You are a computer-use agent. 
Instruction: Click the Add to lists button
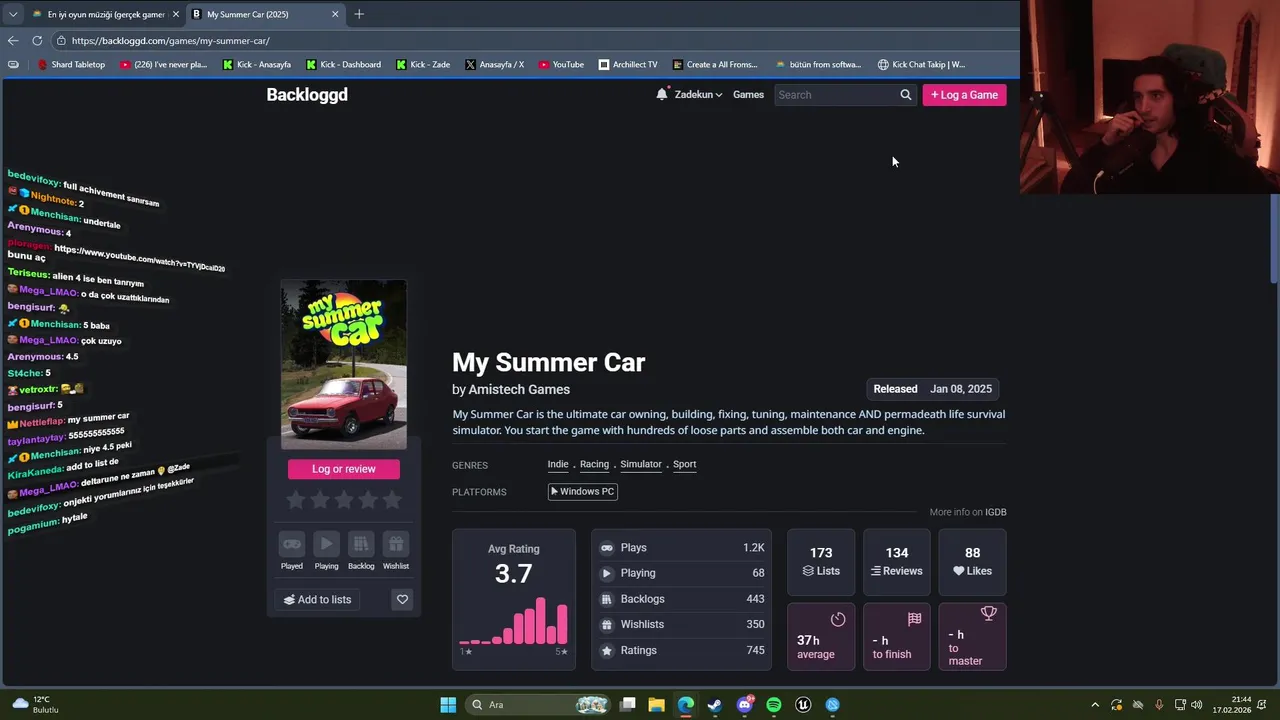(318, 599)
